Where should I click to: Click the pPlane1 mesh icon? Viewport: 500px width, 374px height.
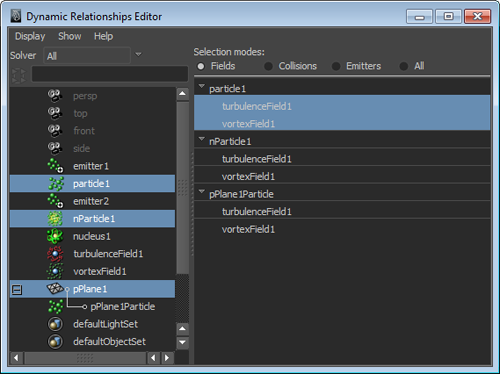click(55, 289)
